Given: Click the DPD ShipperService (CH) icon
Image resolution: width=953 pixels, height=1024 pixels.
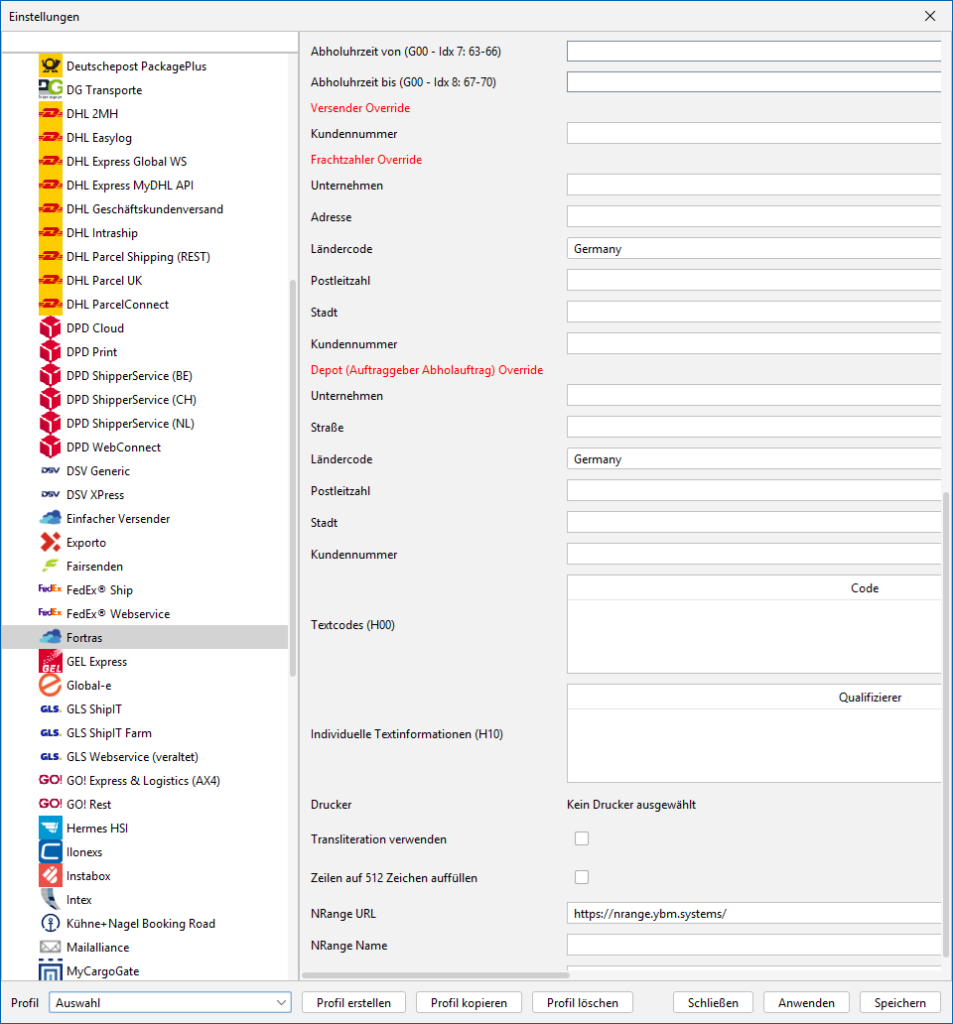Looking at the screenshot, I should (50, 400).
